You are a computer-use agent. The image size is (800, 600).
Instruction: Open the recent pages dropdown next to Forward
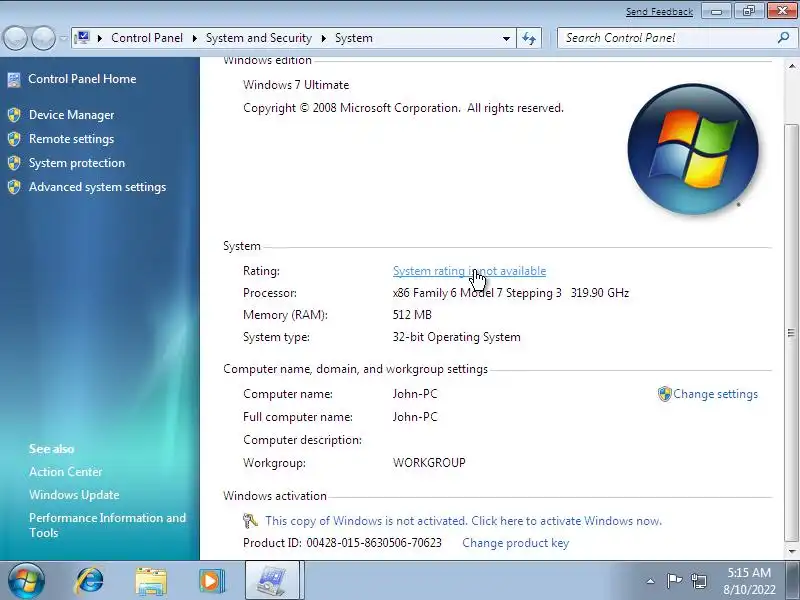pos(63,38)
